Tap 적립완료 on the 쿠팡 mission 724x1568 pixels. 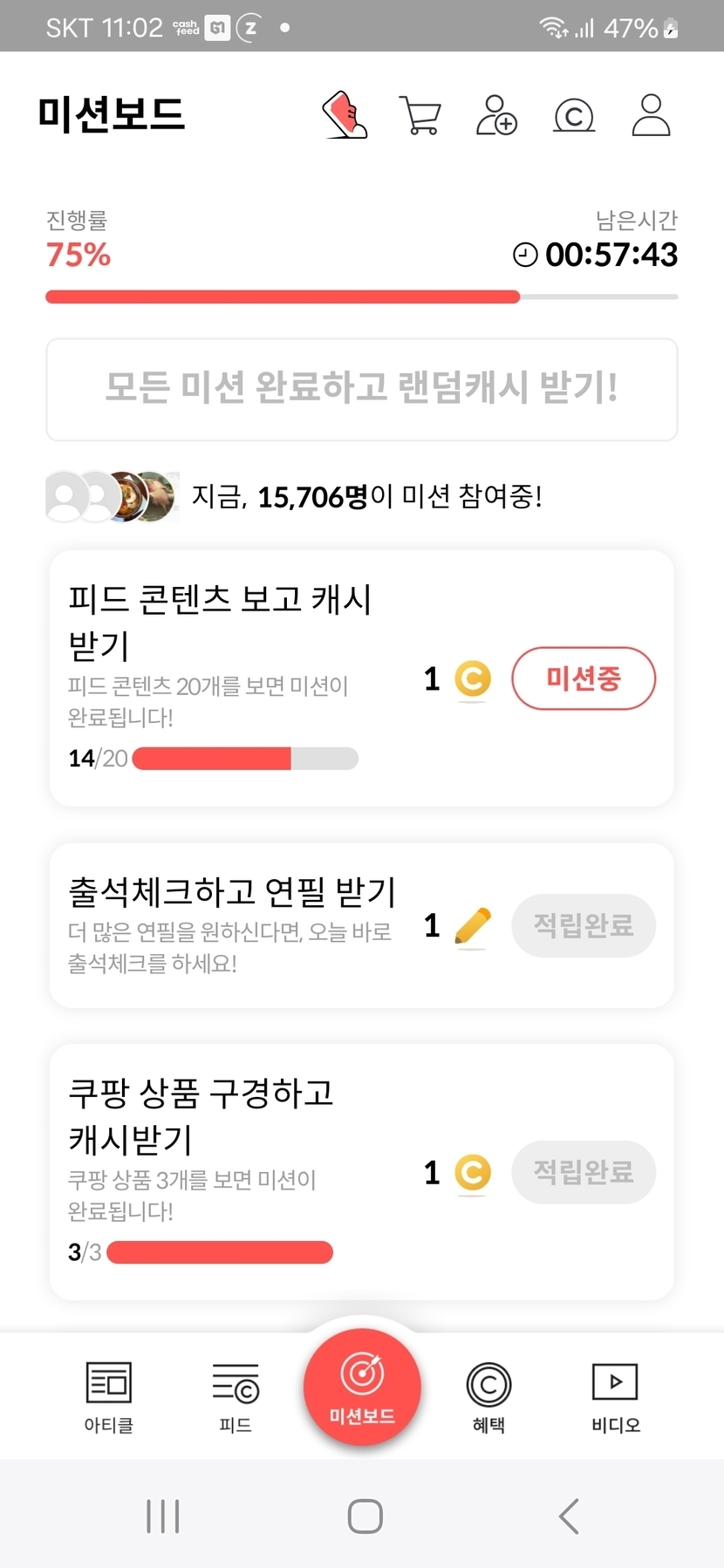pyautogui.click(x=583, y=1172)
